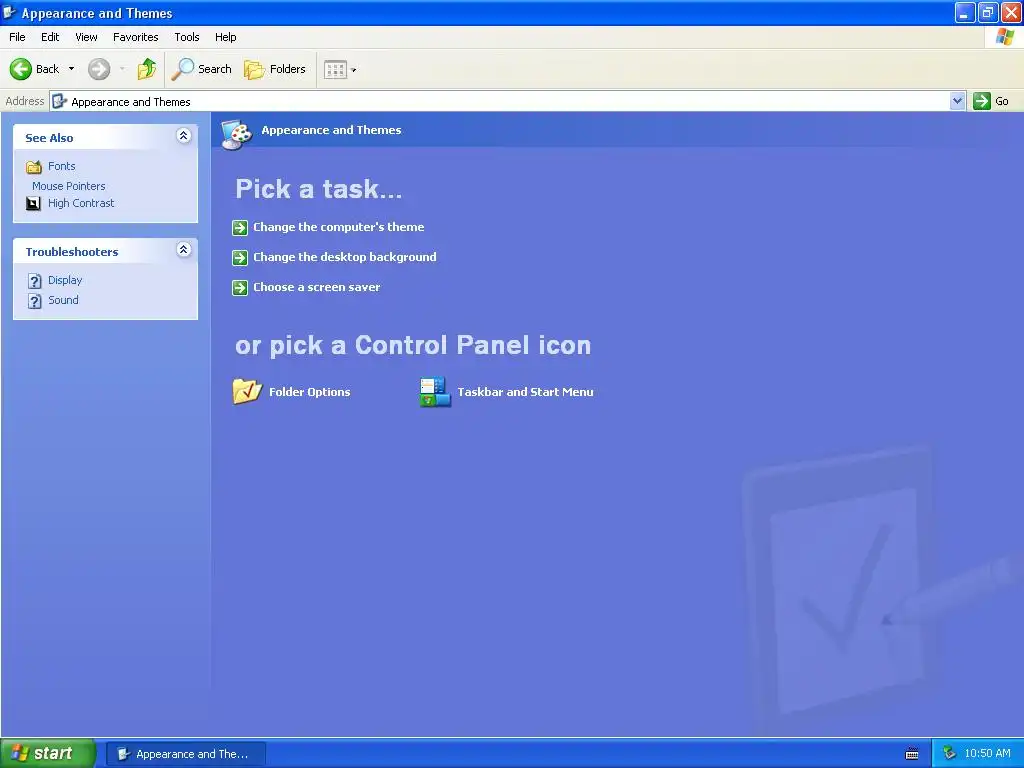
Task: Click the Display troubleshooter help icon
Action: point(35,281)
